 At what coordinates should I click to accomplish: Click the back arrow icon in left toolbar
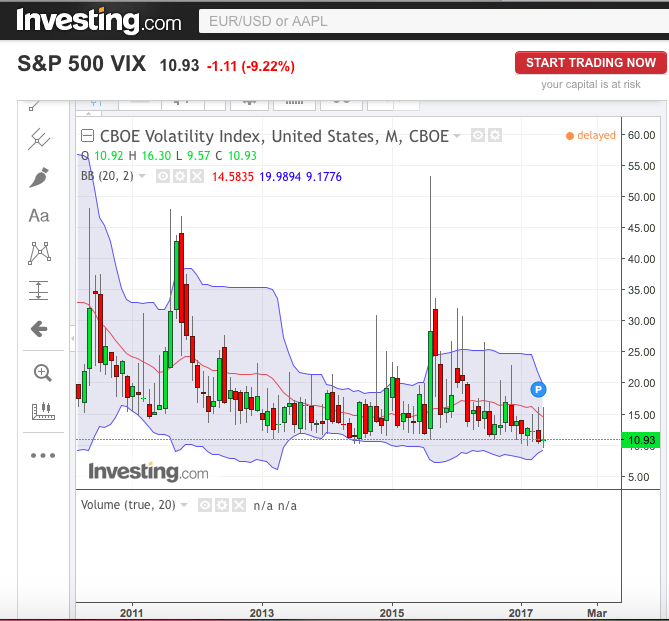click(39, 329)
